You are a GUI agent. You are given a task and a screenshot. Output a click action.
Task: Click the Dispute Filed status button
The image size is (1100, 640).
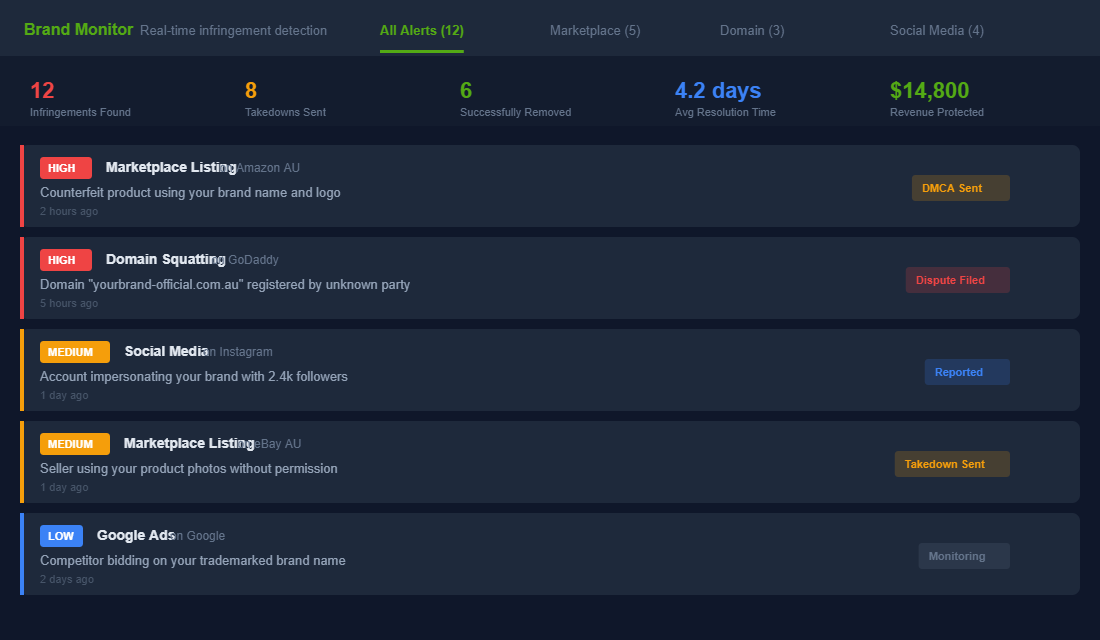tap(957, 280)
